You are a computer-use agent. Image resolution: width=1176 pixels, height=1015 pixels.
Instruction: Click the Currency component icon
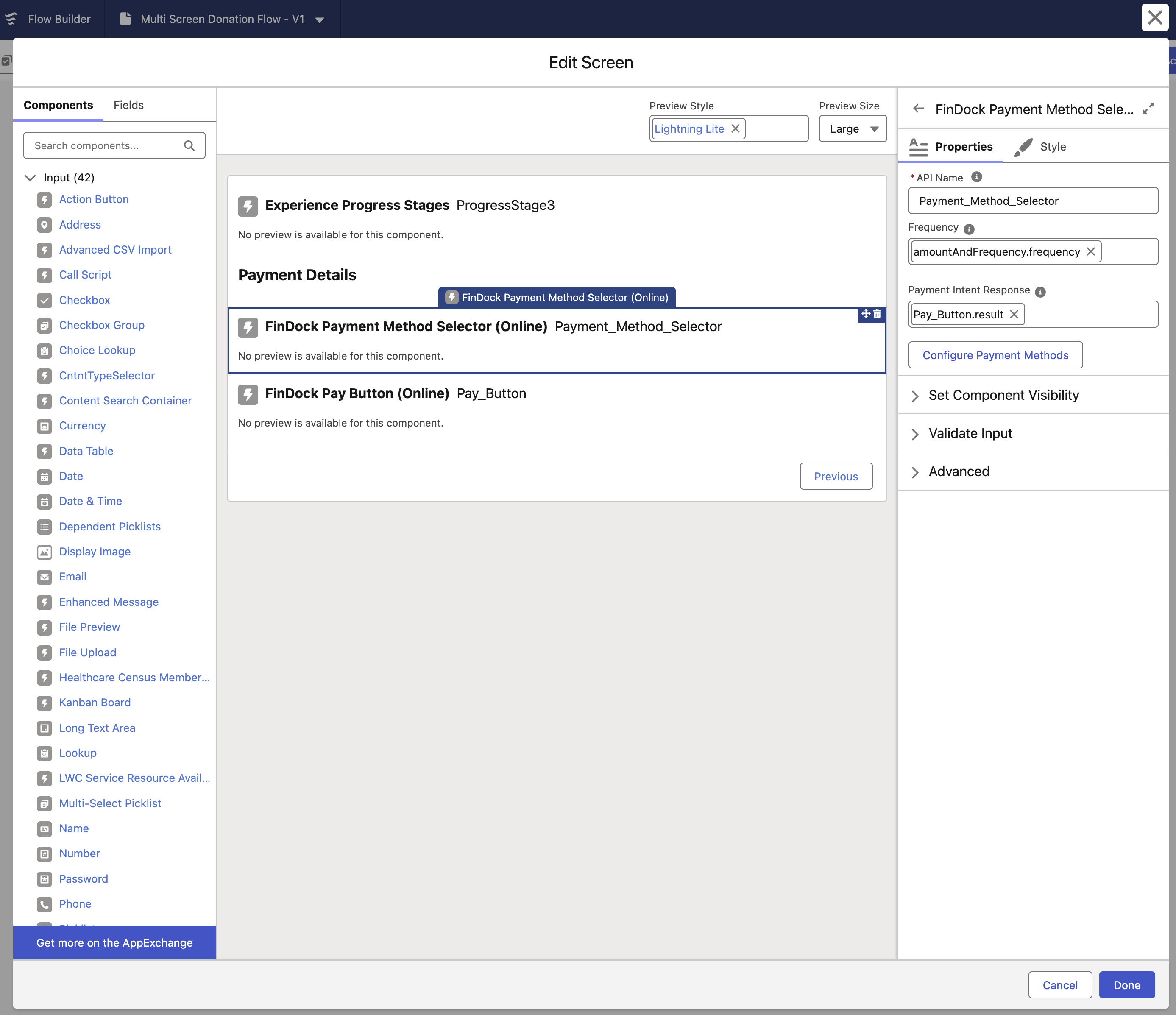(x=44, y=427)
